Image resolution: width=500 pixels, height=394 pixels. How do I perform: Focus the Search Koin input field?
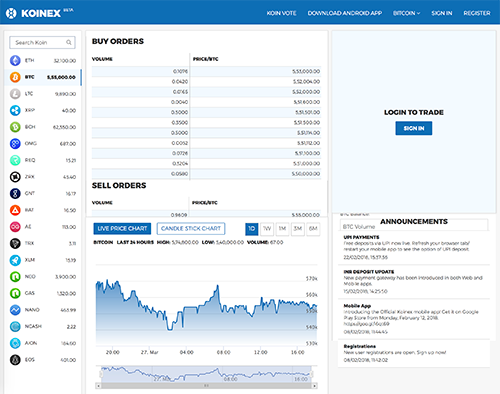42,42
